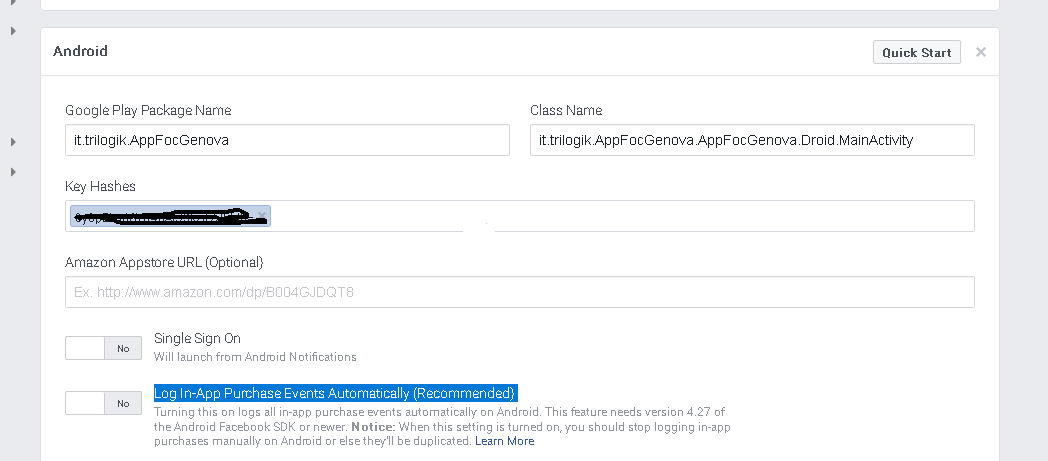Remove the redacted key hash token
Screen dimensions: 1048x461
[x=262, y=215]
